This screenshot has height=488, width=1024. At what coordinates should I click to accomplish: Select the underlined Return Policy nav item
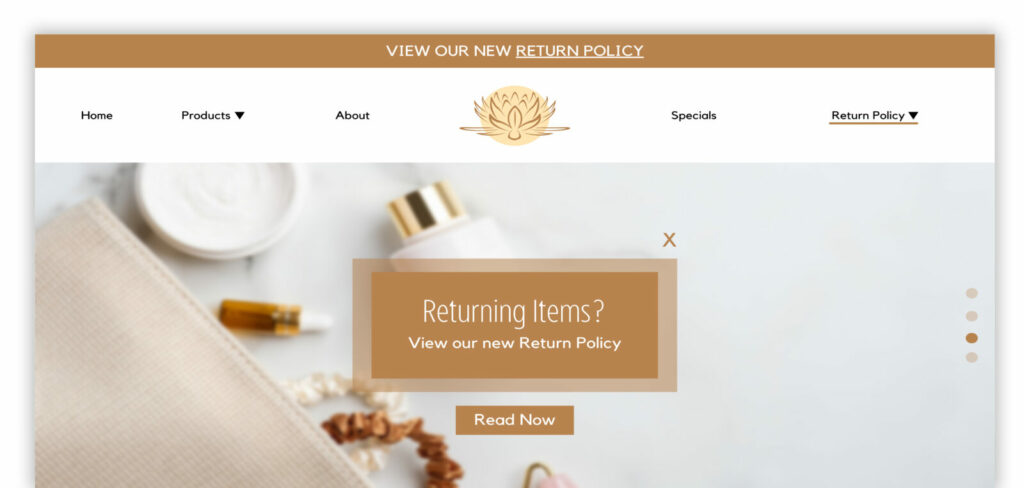(868, 116)
